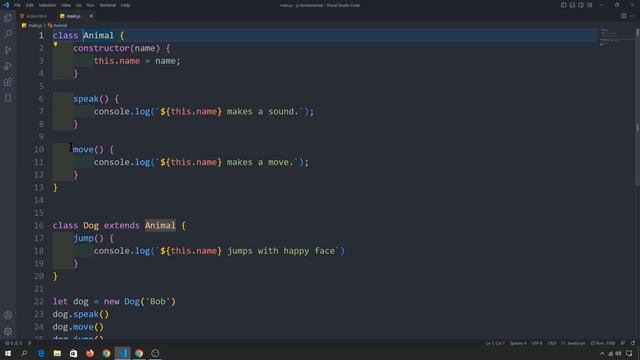Open the View menu
The height and width of the screenshot is (360, 640).
click(66, 5)
